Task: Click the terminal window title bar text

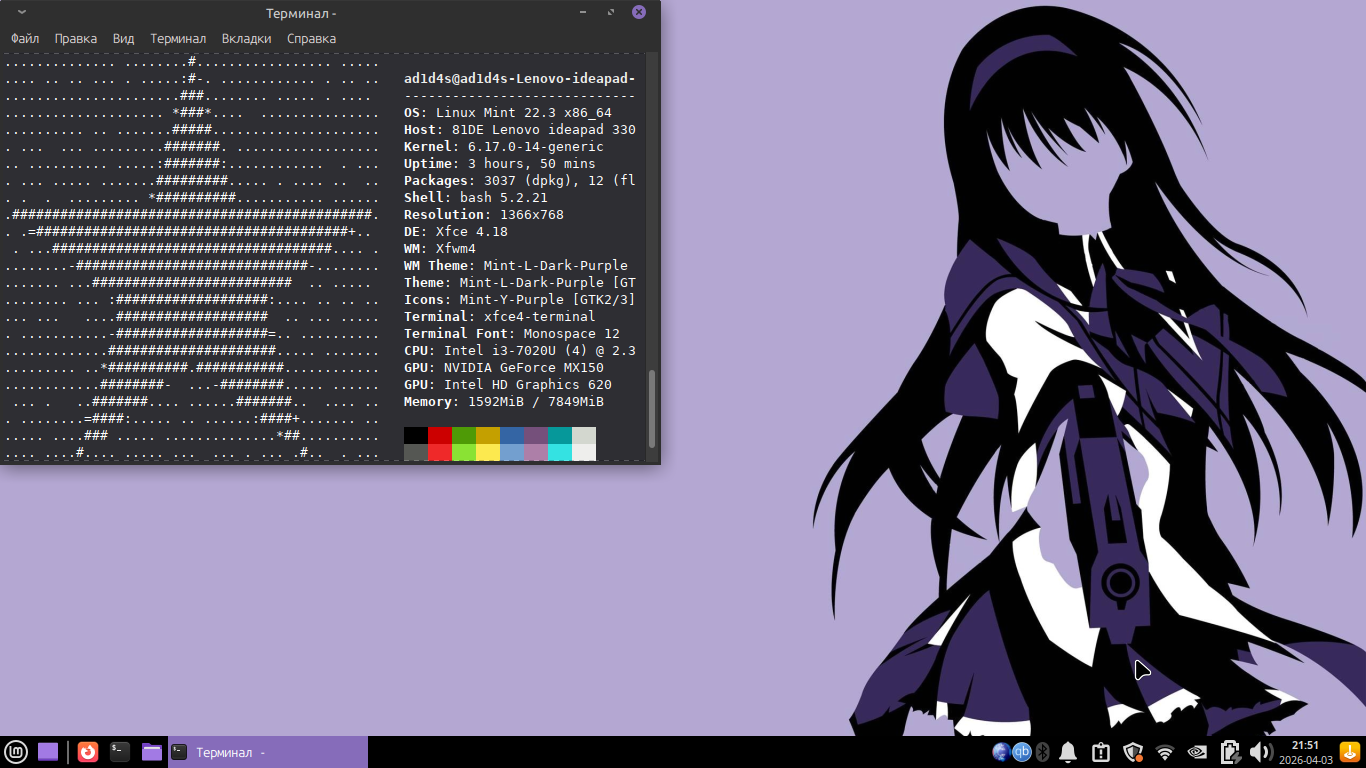Action: (301, 13)
